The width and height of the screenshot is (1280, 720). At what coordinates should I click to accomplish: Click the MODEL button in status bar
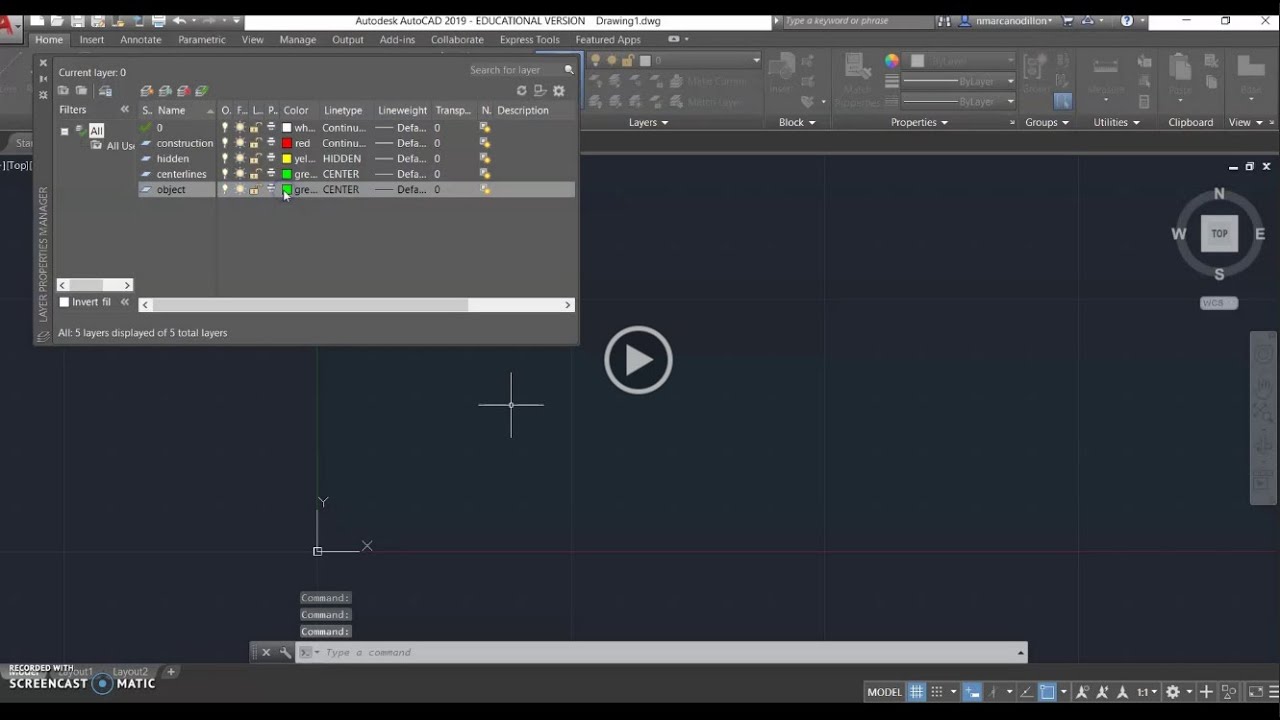click(x=884, y=692)
